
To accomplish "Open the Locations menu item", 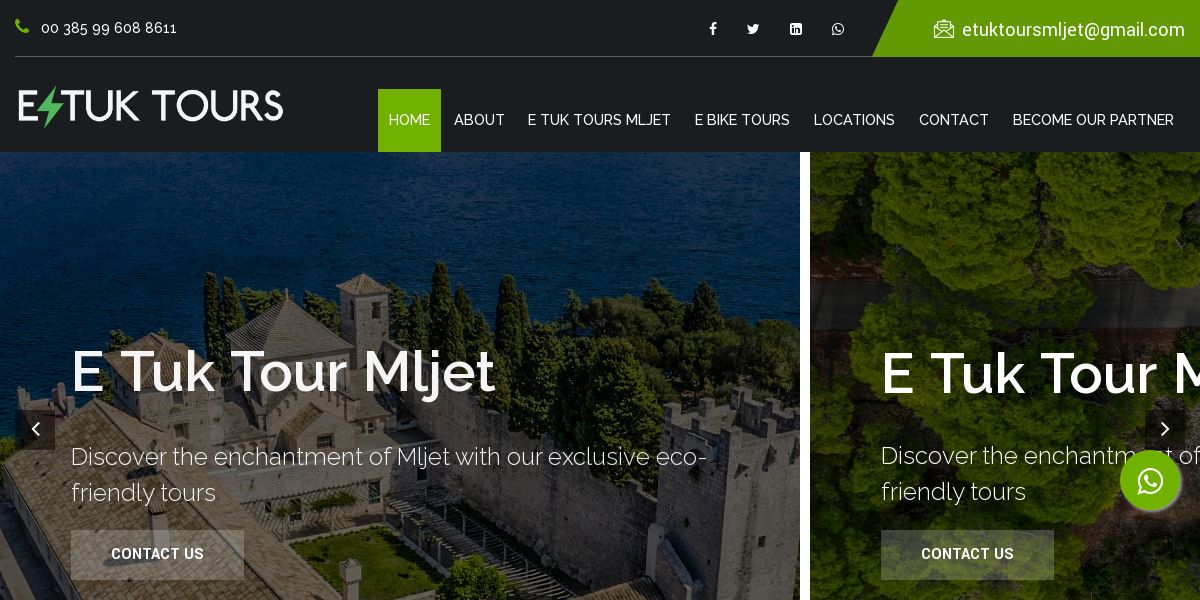I will (x=854, y=120).
